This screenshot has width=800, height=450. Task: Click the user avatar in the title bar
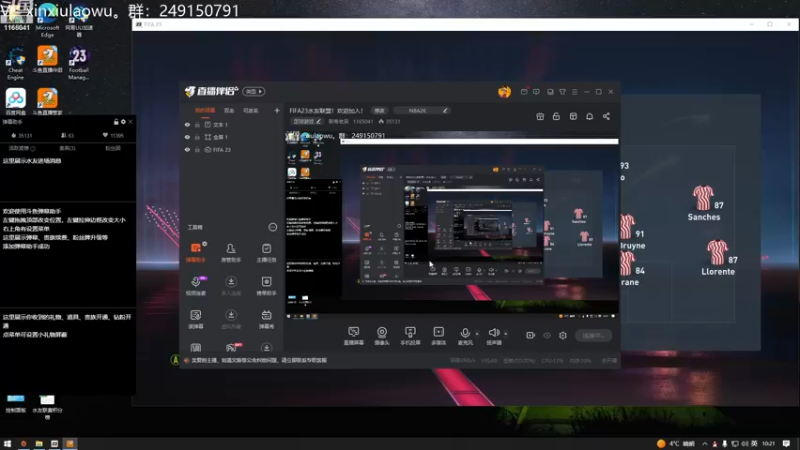click(504, 92)
